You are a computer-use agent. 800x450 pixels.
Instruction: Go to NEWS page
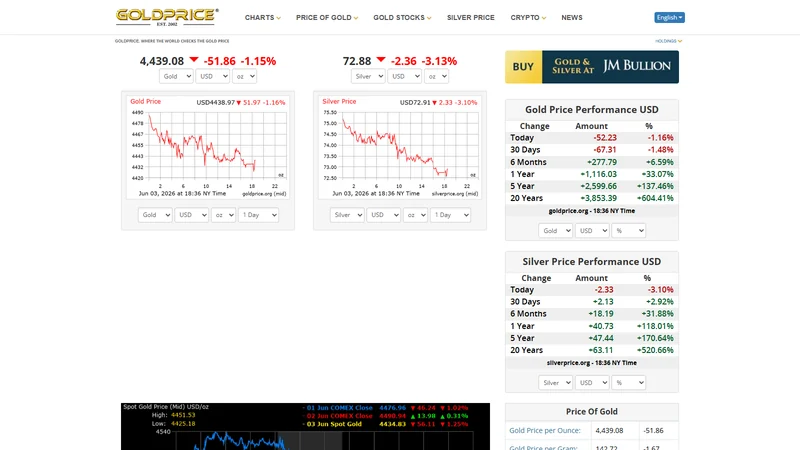point(571,17)
